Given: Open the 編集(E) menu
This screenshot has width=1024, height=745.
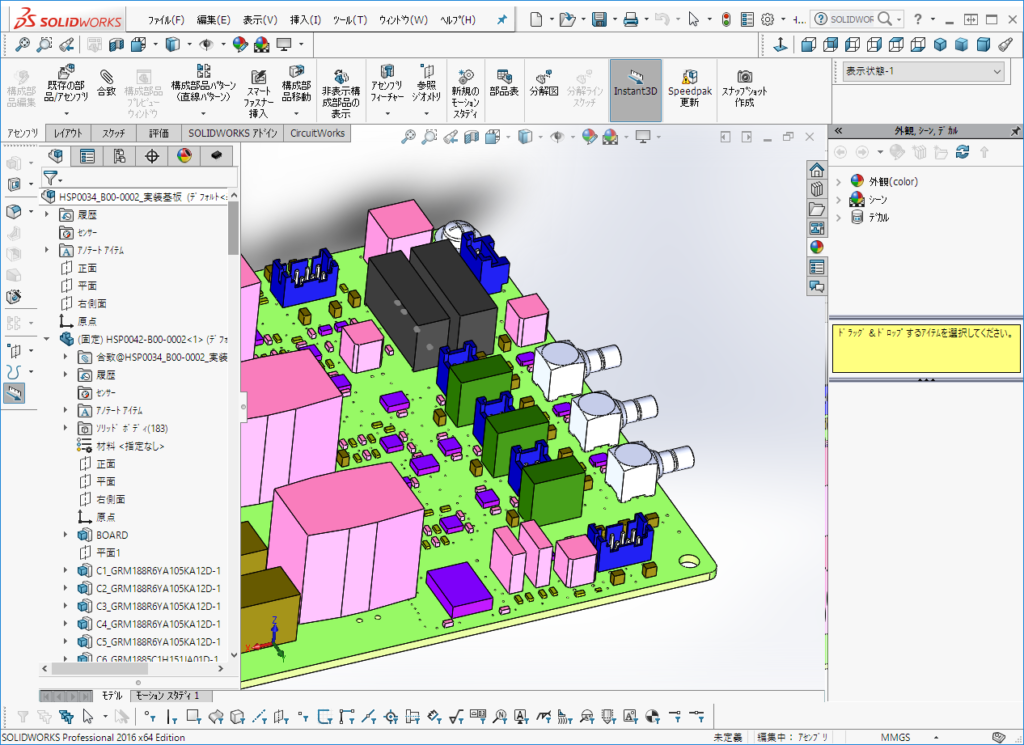Looking at the screenshot, I should coord(214,20).
